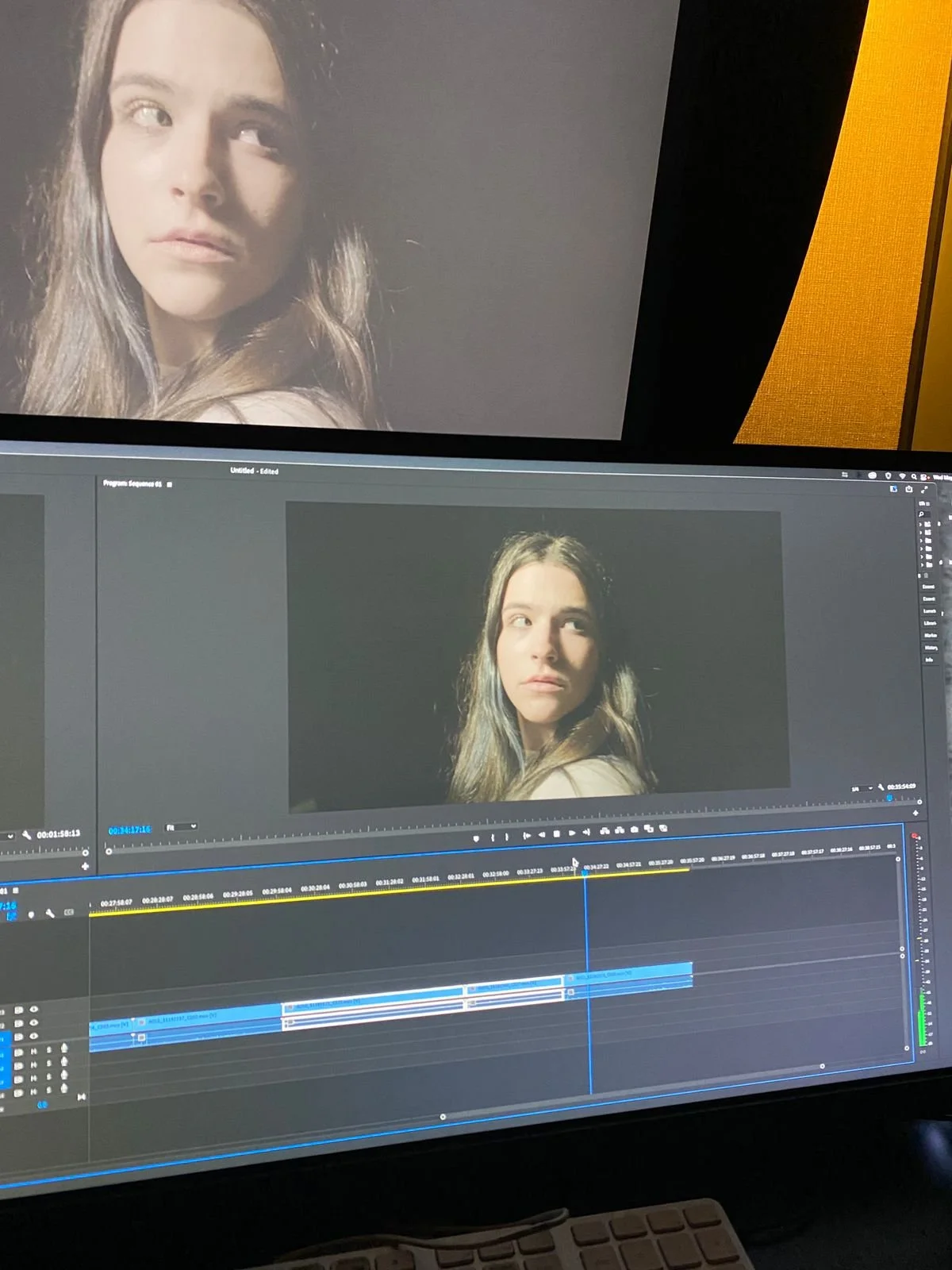The image size is (952, 1270).
Task: Solo audio track A1
Action: click(49, 1050)
